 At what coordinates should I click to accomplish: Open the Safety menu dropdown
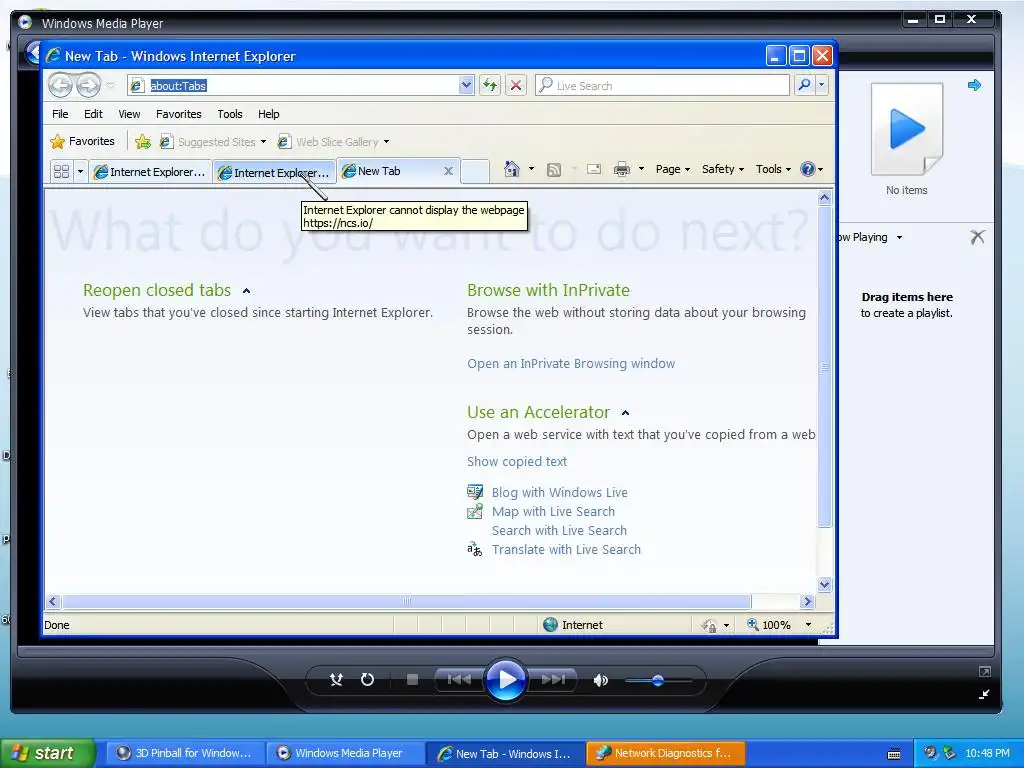pyautogui.click(x=722, y=169)
